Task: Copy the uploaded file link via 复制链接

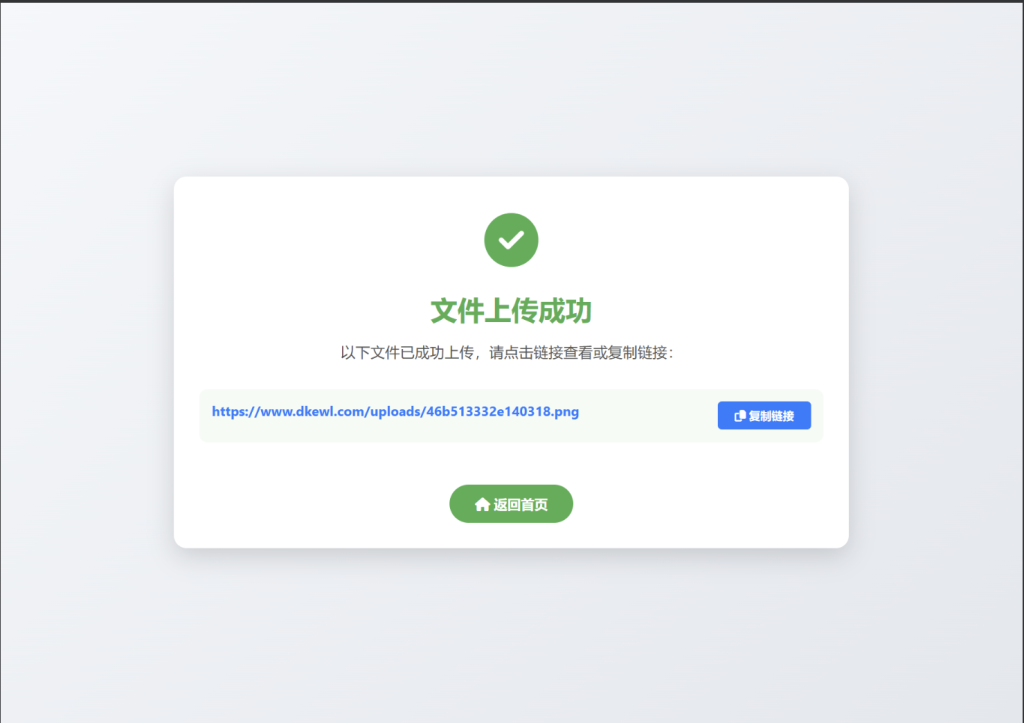Action: (764, 415)
